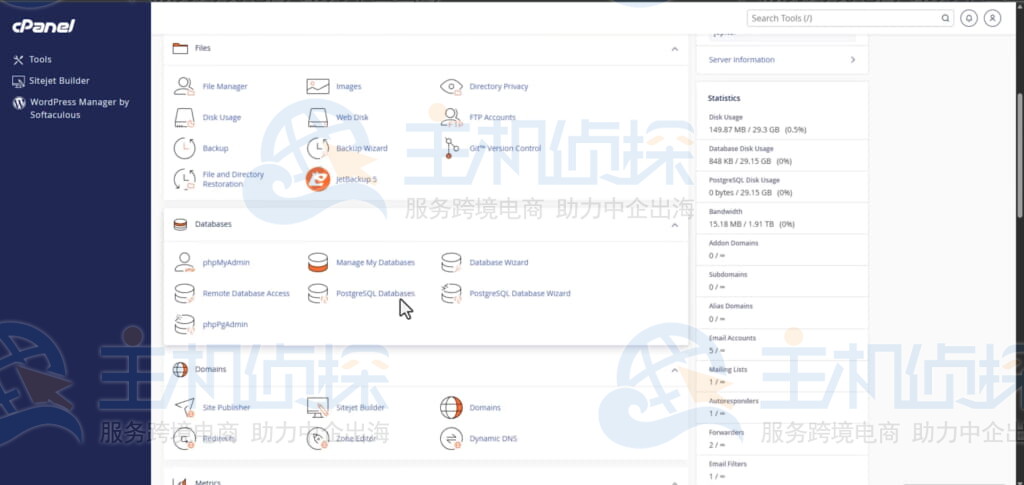Select the Mailing Lists statistic label
Screen dimensions: 1024x485
[x=728, y=369]
